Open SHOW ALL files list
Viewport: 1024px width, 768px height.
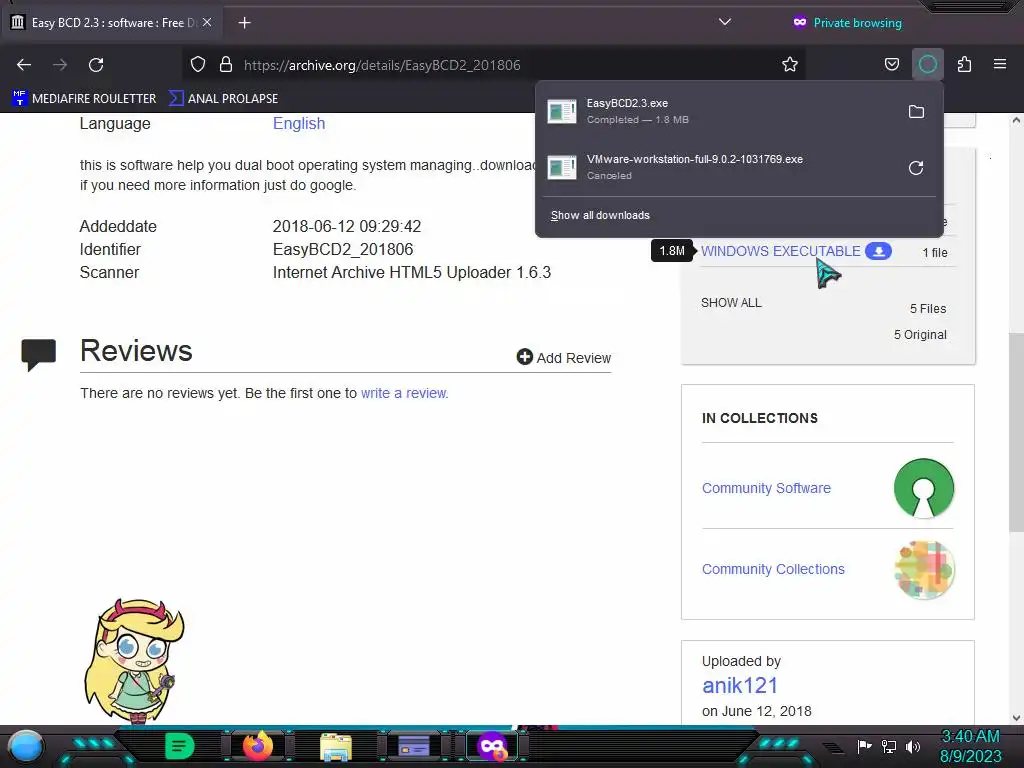click(x=731, y=303)
